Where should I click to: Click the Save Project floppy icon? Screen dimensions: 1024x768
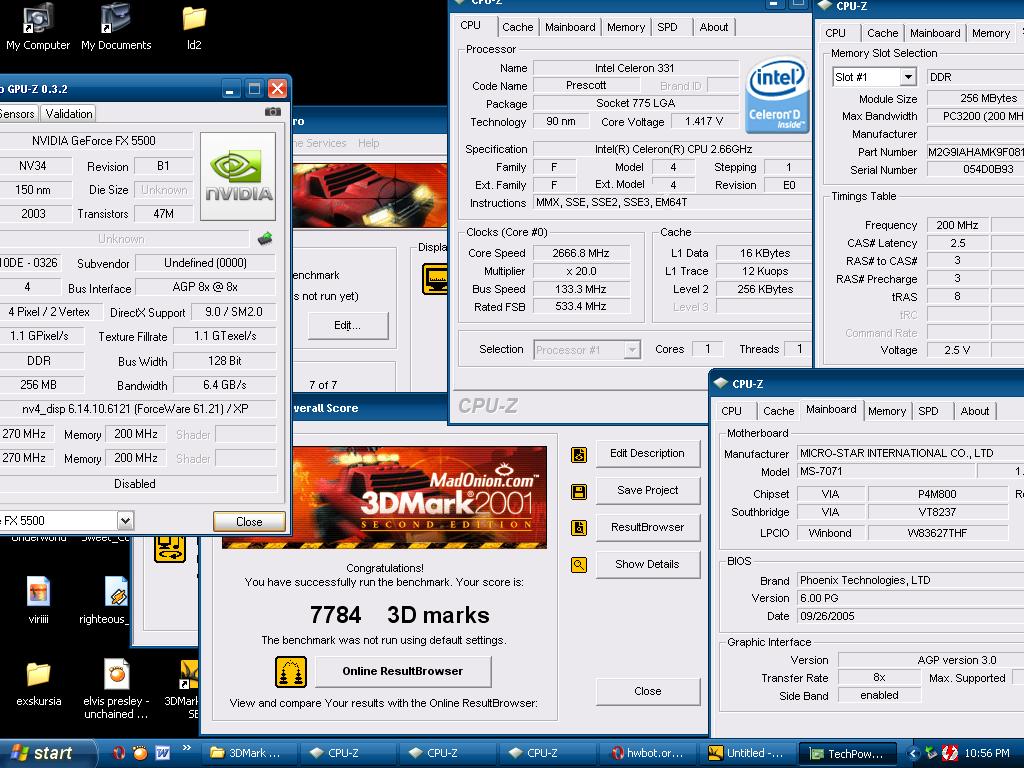point(579,492)
